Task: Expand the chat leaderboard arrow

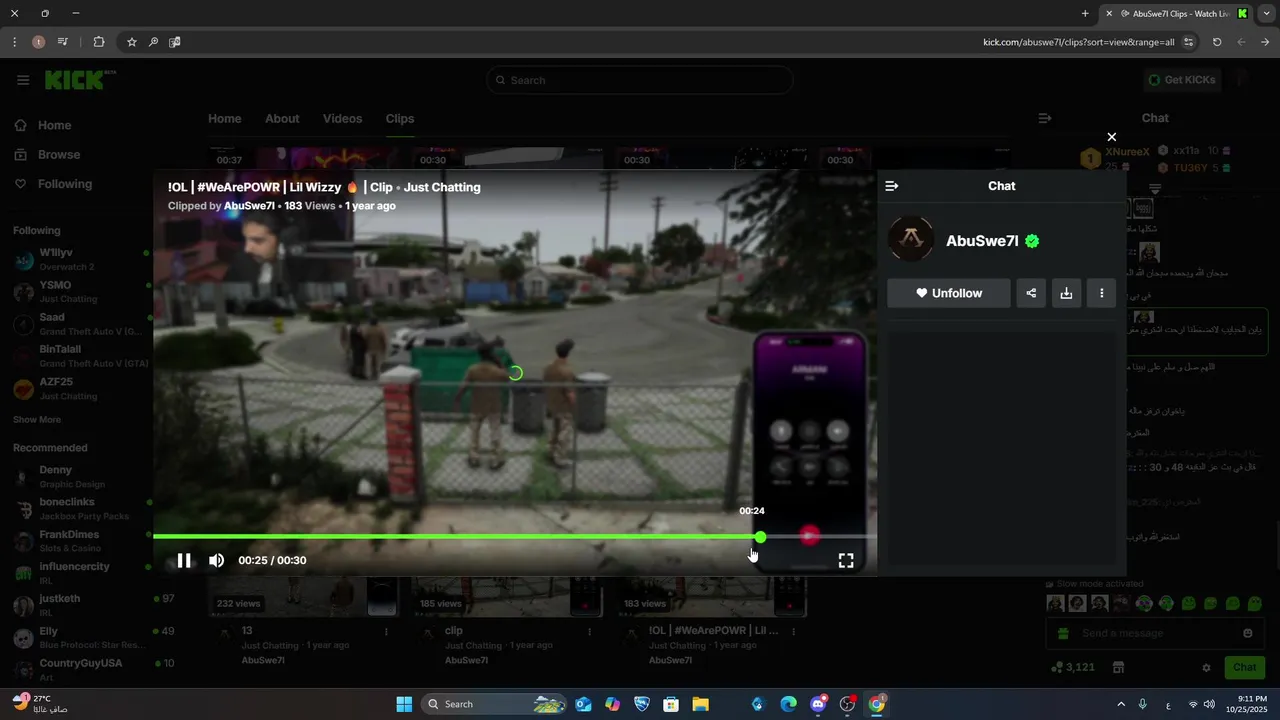Action: (x=1155, y=188)
